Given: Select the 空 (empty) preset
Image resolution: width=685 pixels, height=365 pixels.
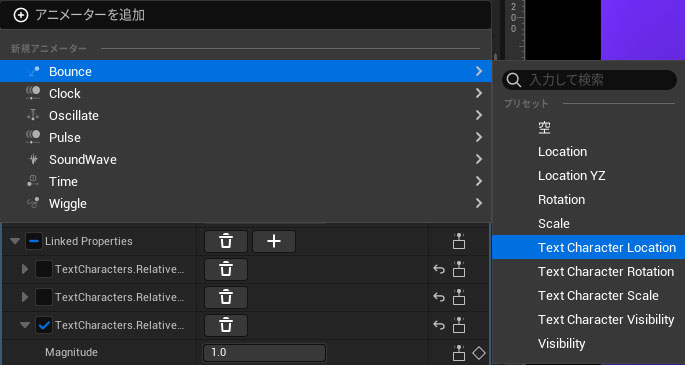Looking at the screenshot, I should click(544, 128).
